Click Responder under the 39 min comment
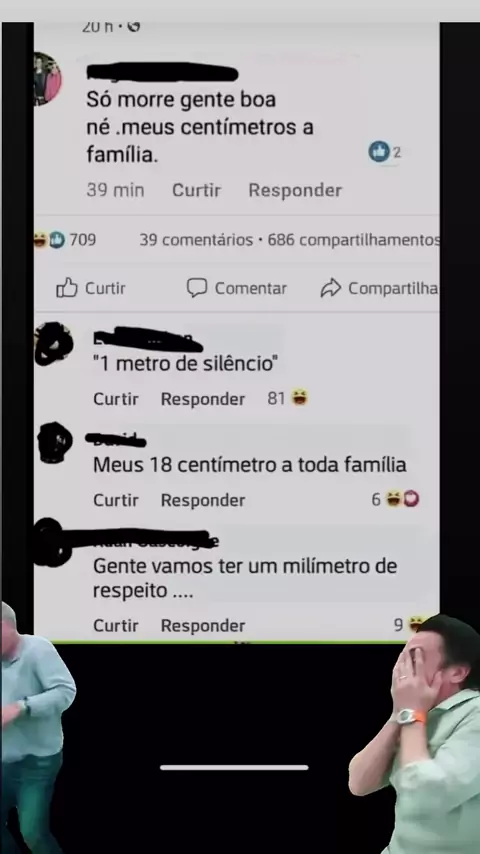 click(x=295, y=190)
